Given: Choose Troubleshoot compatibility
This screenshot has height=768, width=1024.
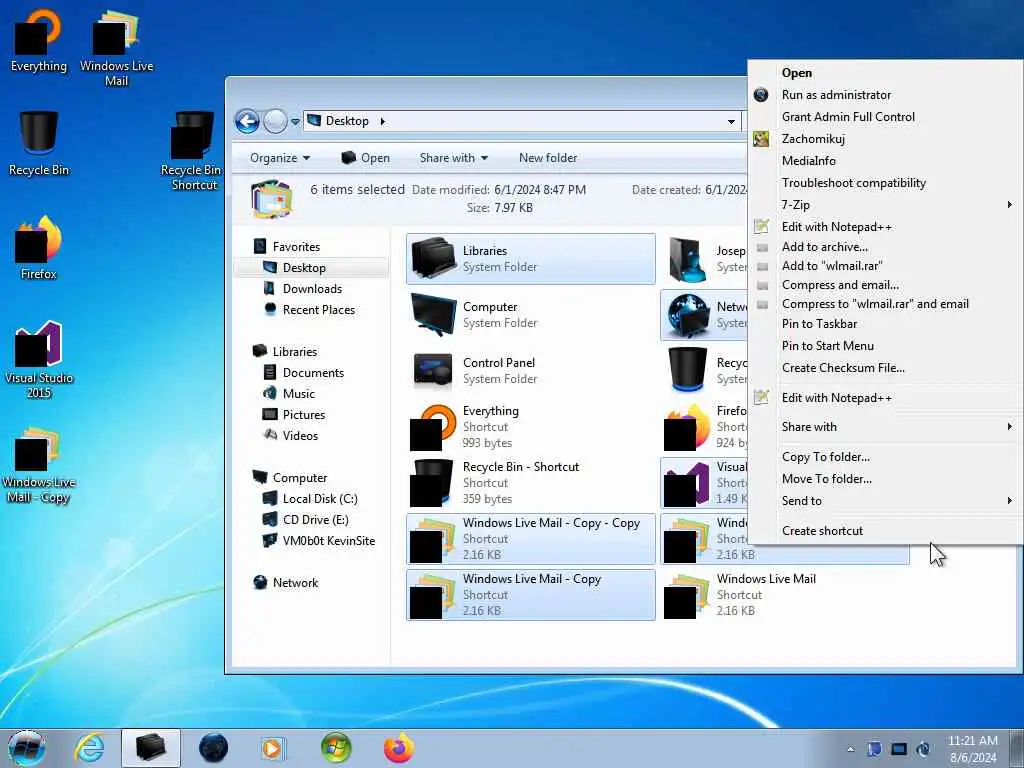Looking at the screenshot, I should (x=887, y=184).
